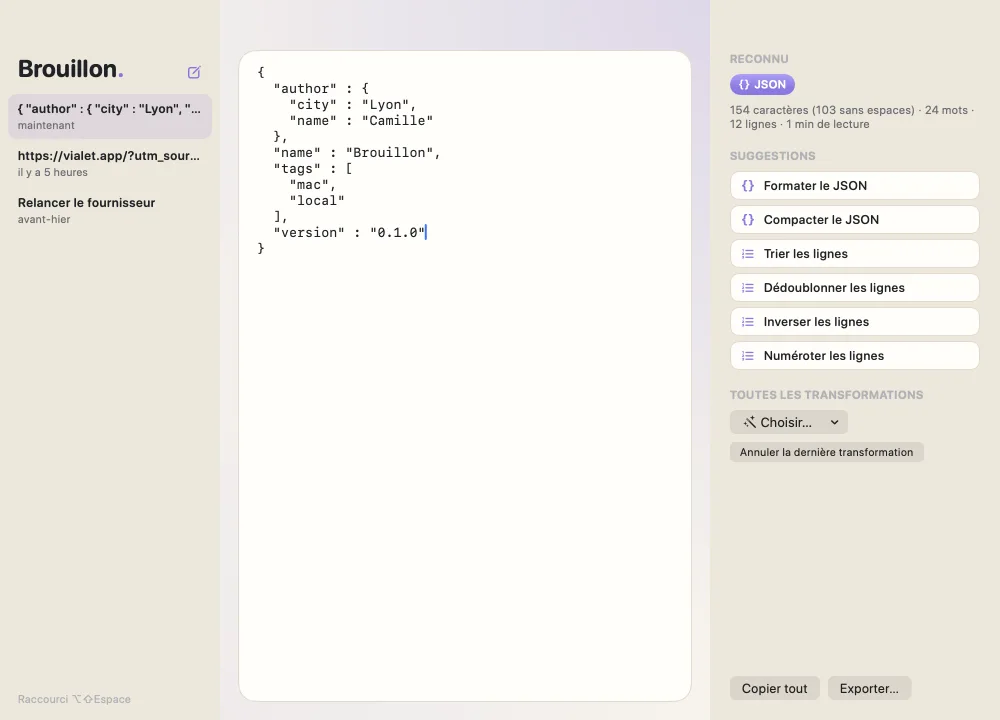Screen dimensions: 1000x720
Task: Open the Choisir... transformations dropdown
Action: pos(789,422)
